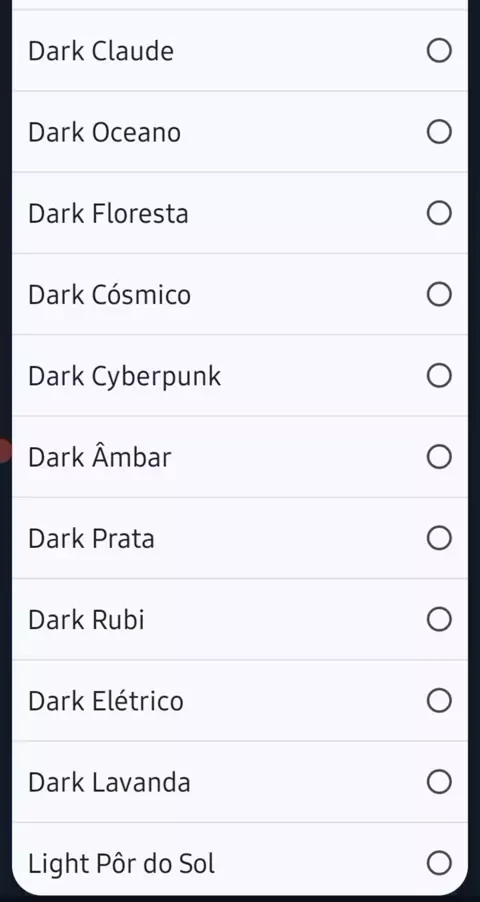Screen dimensions: 480x902
Task: Click the Light Pôr do Sol label
Action: [121, 863]
